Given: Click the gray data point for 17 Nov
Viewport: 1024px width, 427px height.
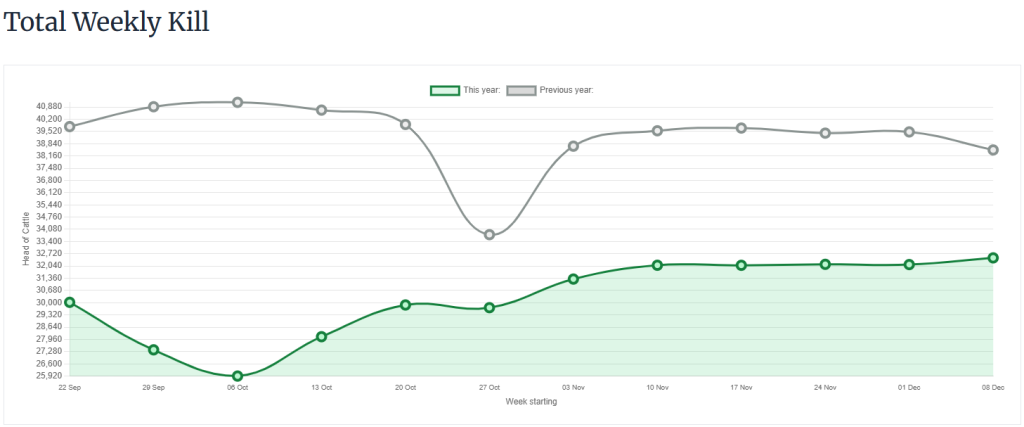Looking at the screenshot, I should (x=741, y=128).
